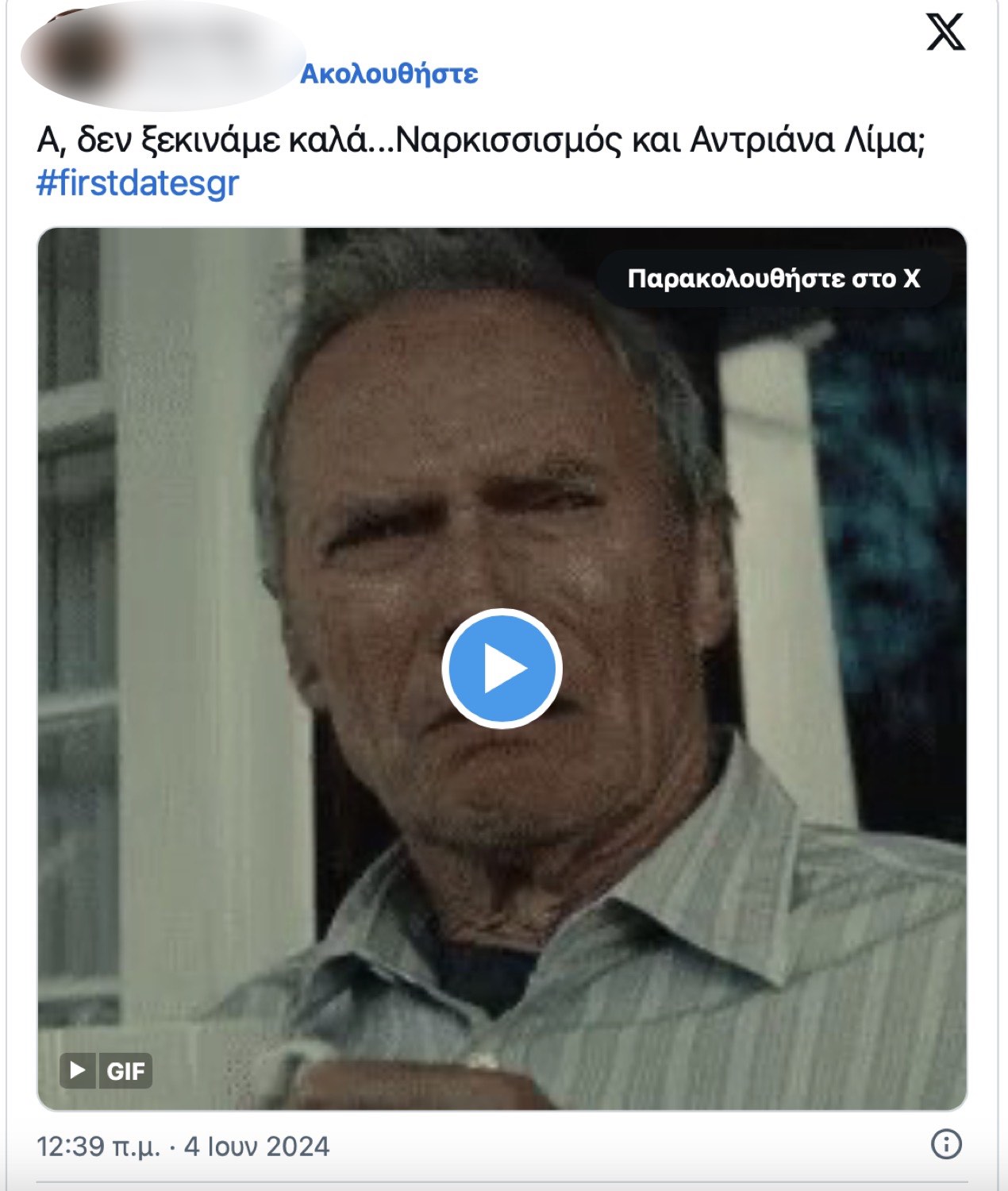This screenshot has width=1008, height=1191.
Task: Click the Παρακολουθήστε στο X button
Action: (x=774, y=279)
